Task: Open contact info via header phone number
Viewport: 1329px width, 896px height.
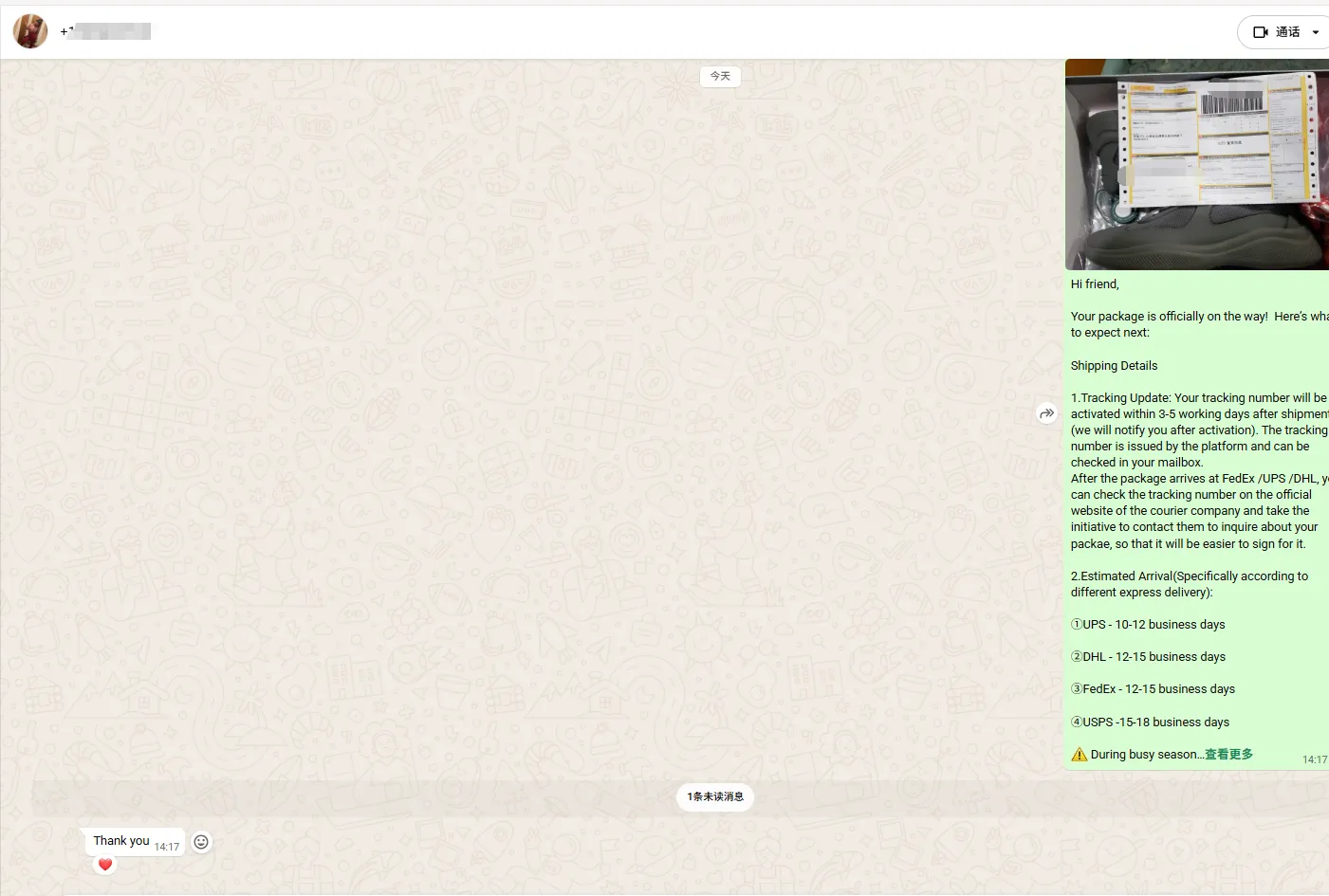Action: click(x=105, y=31)
